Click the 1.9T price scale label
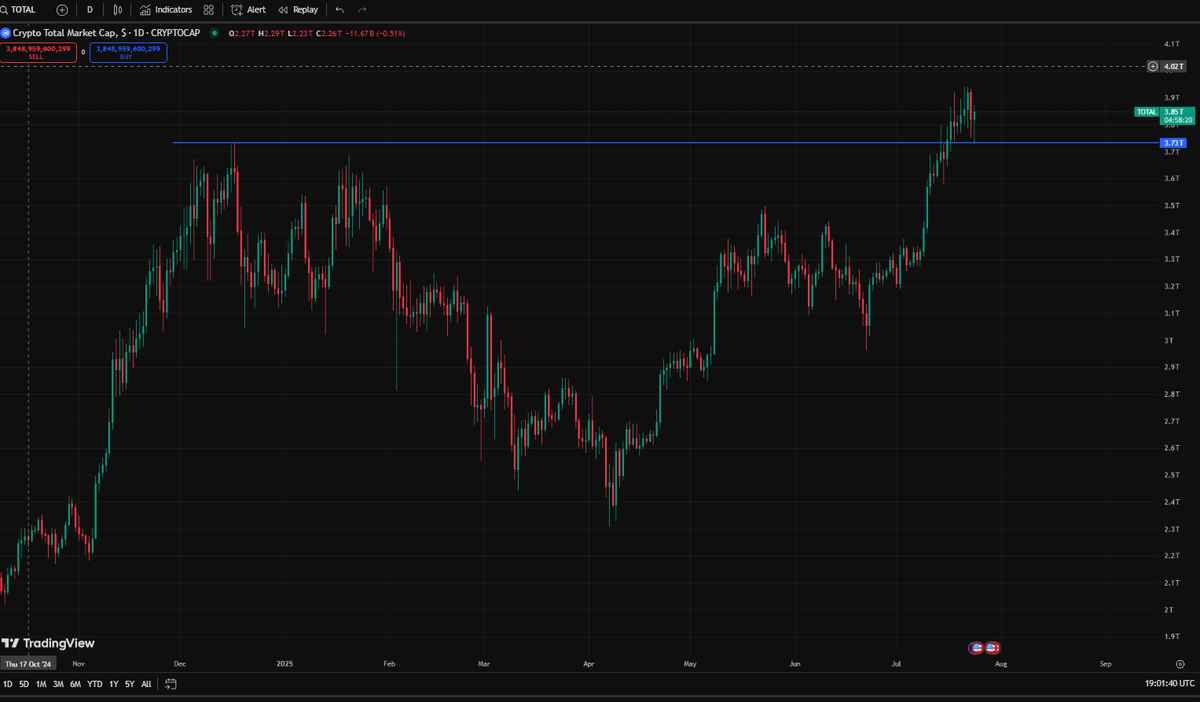This screenshot has width=1200, height=702. [x=1171, y=635]
